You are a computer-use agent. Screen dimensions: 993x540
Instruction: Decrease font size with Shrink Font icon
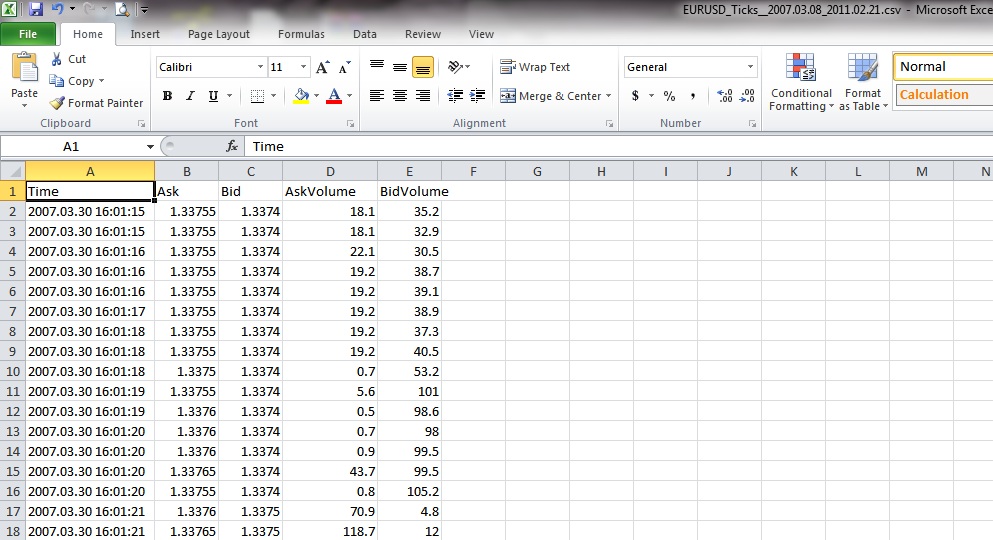[345, 67]
